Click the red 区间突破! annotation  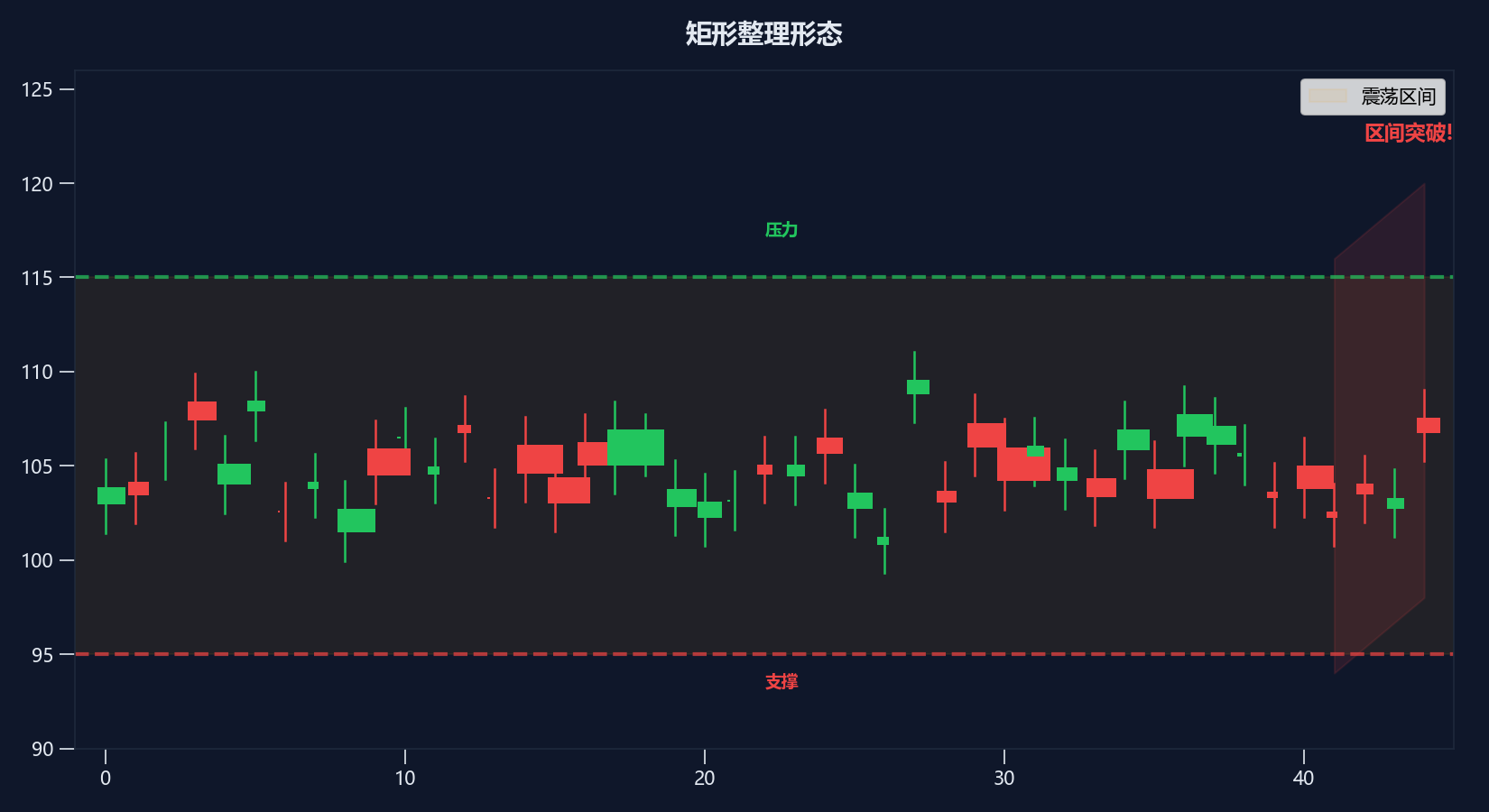pos(1408,134)
